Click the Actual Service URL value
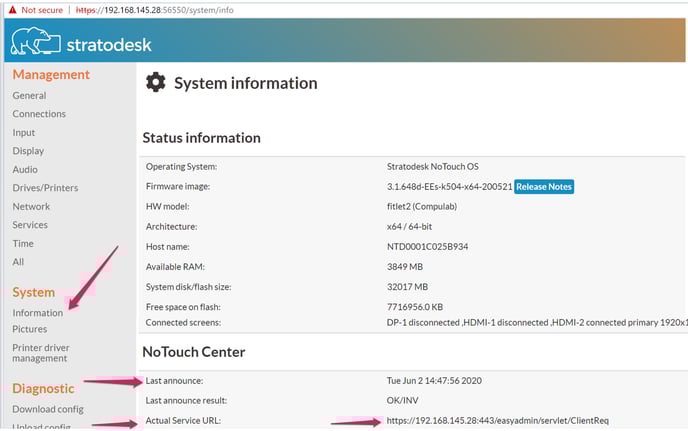Image resolution: width=688 pixels, height=431 pixels. [x=498, y=420]
